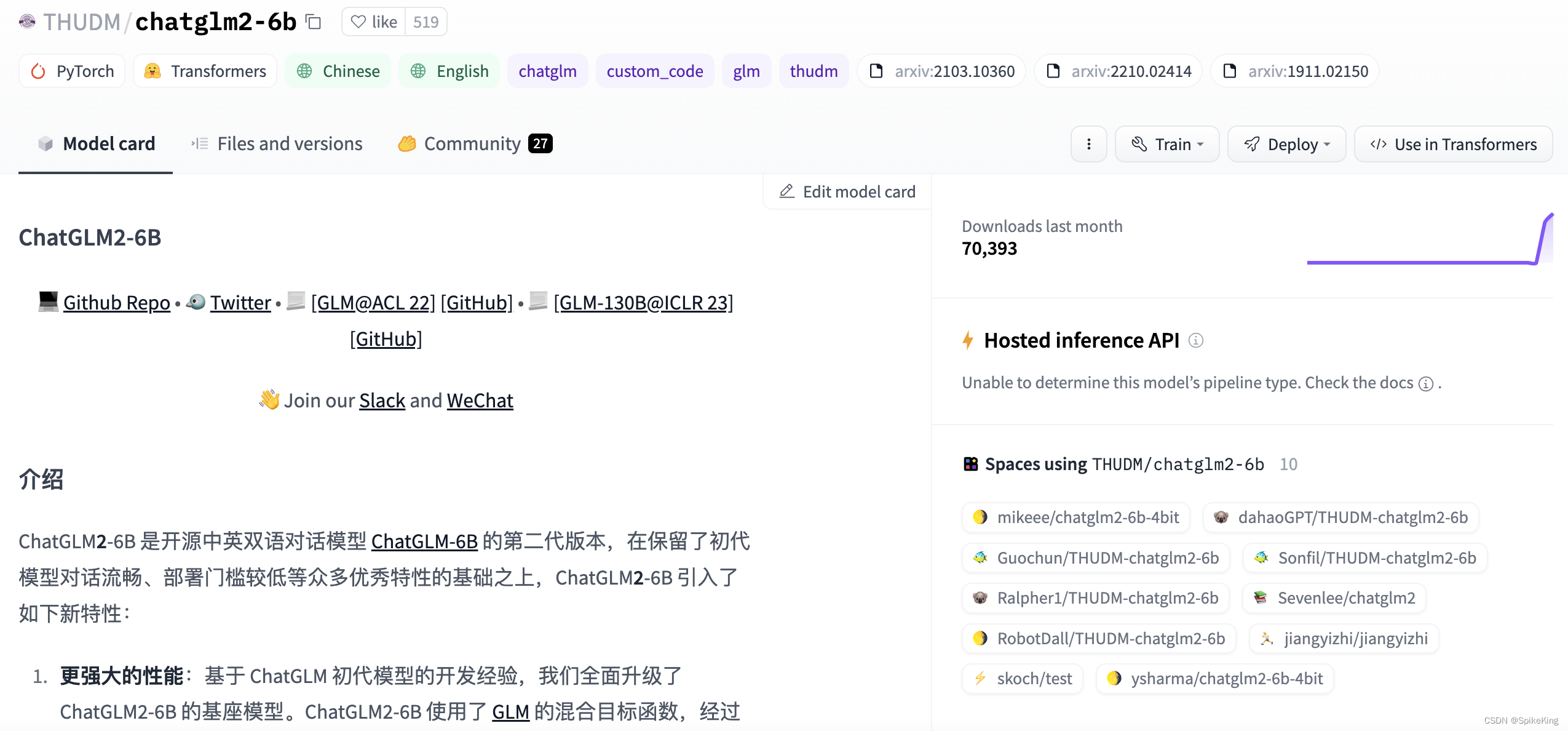The image size is (1568, 731).
Task: Open jiangyizhi/jiangyizhi space
Action: 1344,639
